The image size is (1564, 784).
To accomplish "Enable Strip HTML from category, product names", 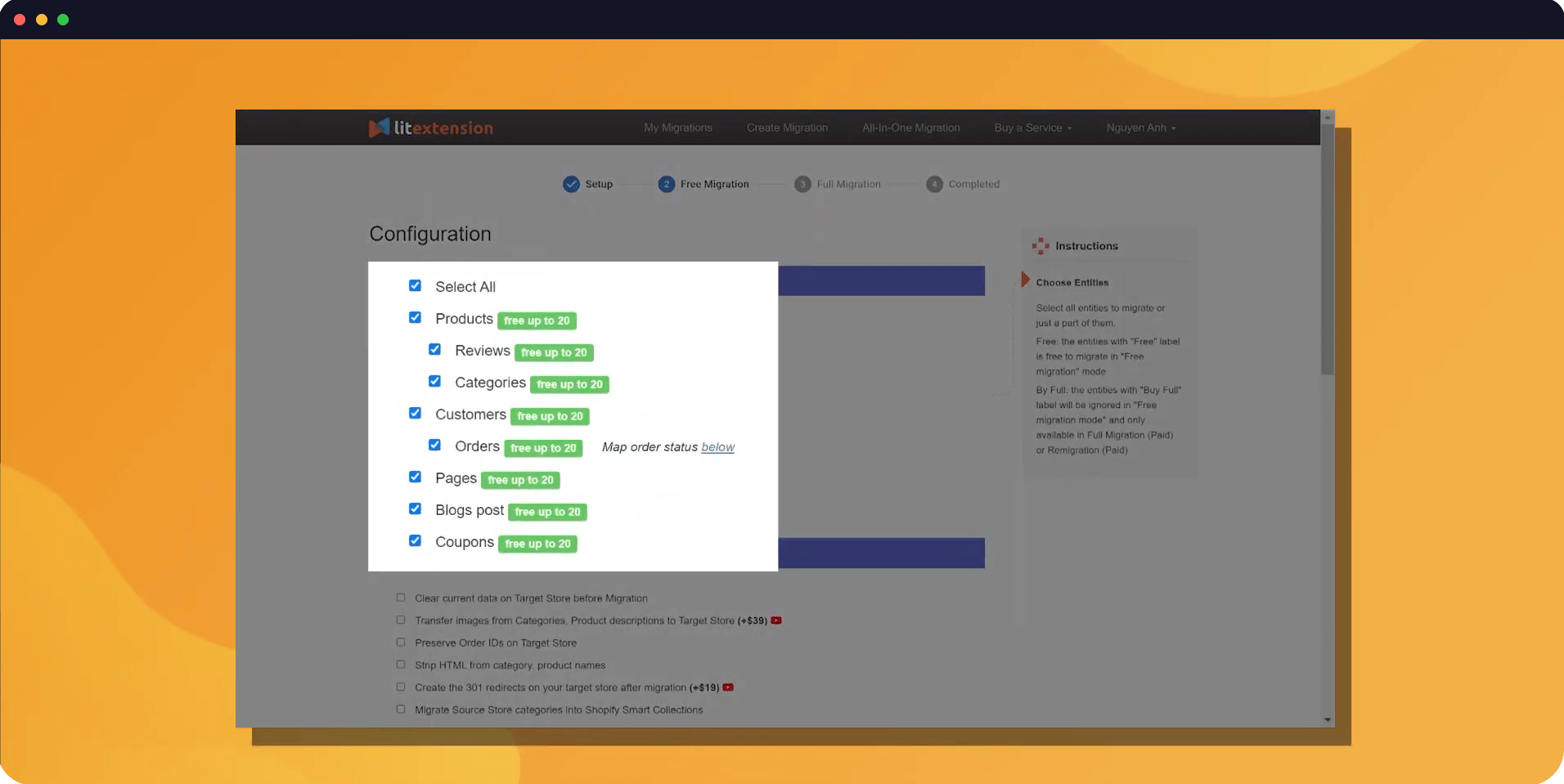I will point(401,665).
